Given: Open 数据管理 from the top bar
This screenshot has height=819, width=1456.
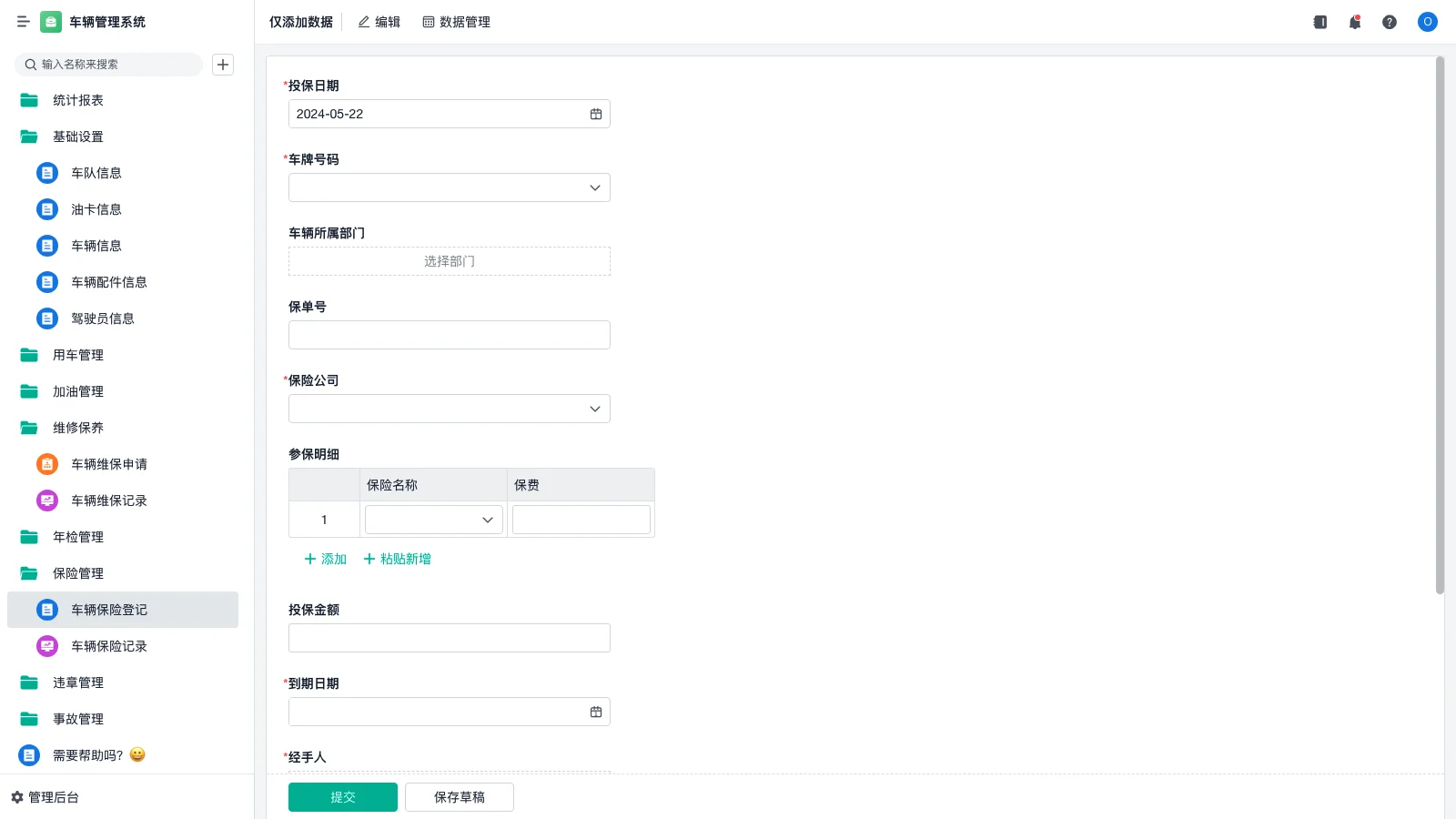Looking at the screenshot, I should tap(456, 22).
